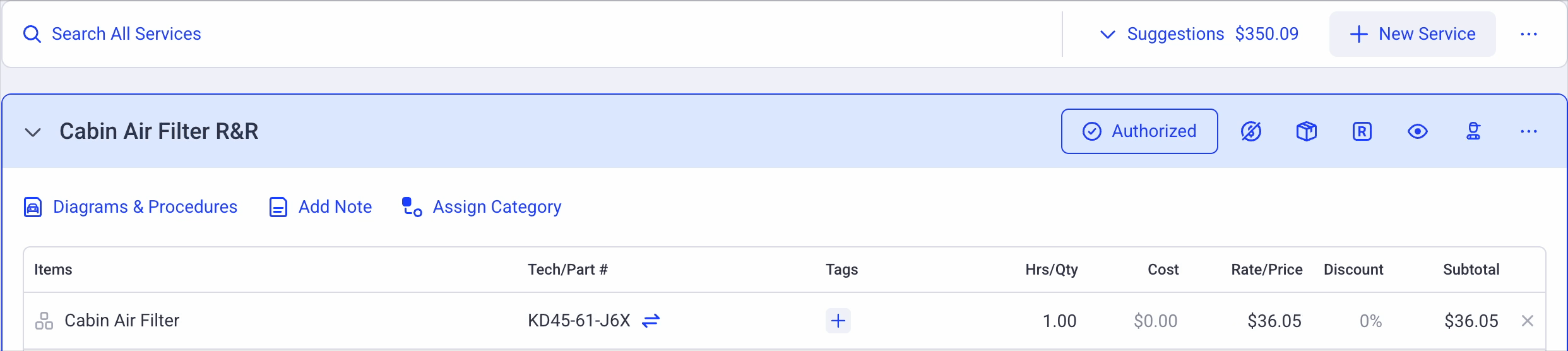Open Diagrams & Procedures
The image size is (1568, 351).
pos(131,207)
